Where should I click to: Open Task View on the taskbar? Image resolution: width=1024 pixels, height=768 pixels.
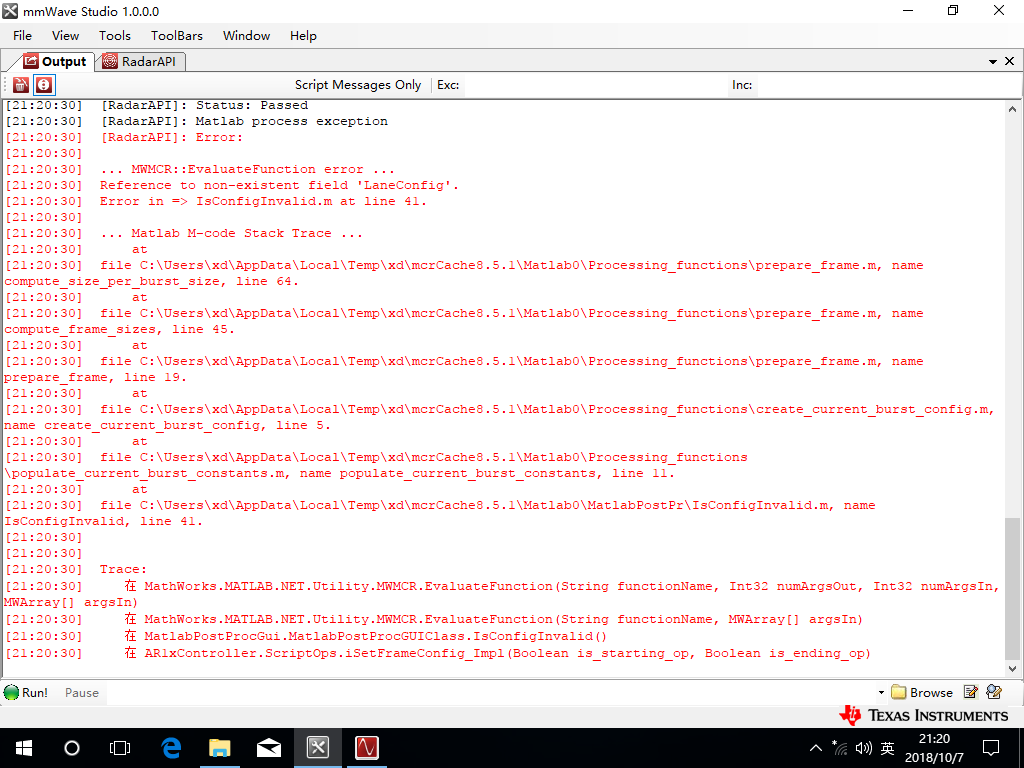pyautogui.click(x=120, y=748)
